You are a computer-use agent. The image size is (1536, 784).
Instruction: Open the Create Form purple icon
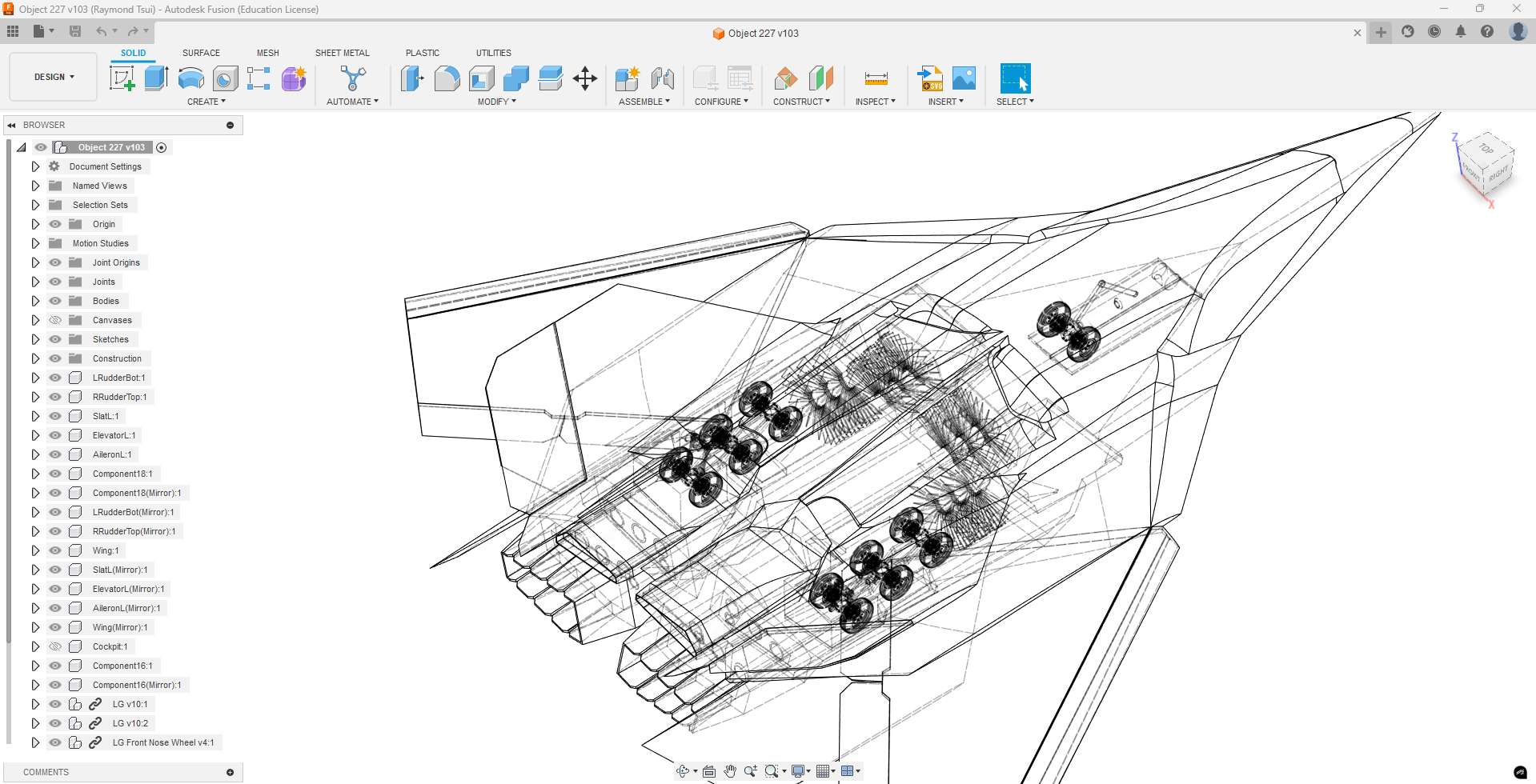pos(294,78)
